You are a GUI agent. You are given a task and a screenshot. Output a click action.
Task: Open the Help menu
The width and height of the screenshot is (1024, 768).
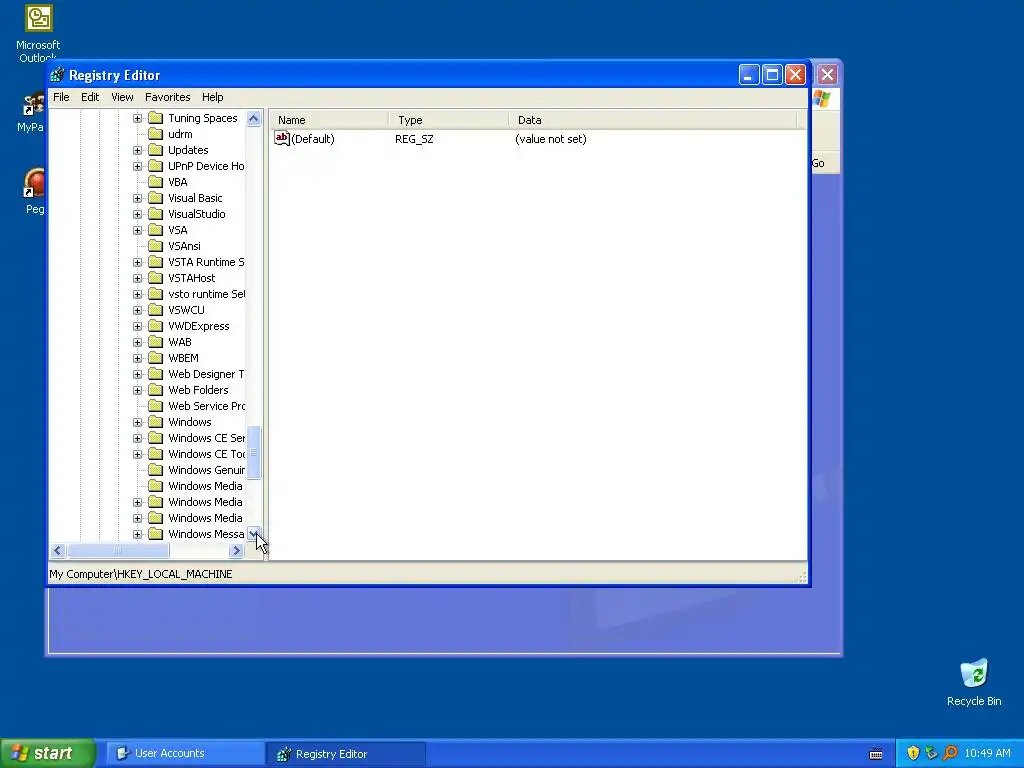tap(212, 97)
